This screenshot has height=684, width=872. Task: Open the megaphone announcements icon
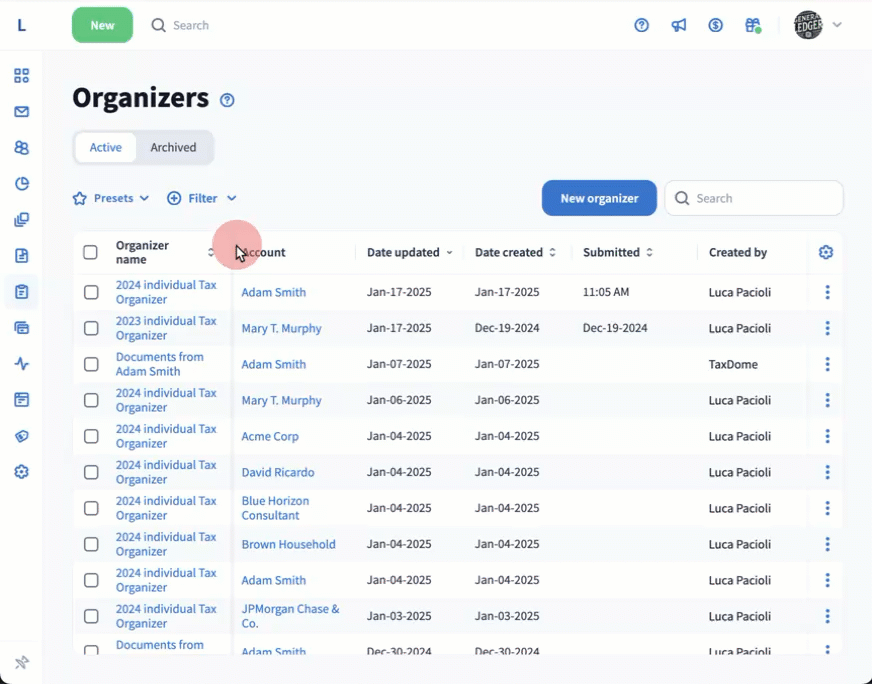click(679, 25)
